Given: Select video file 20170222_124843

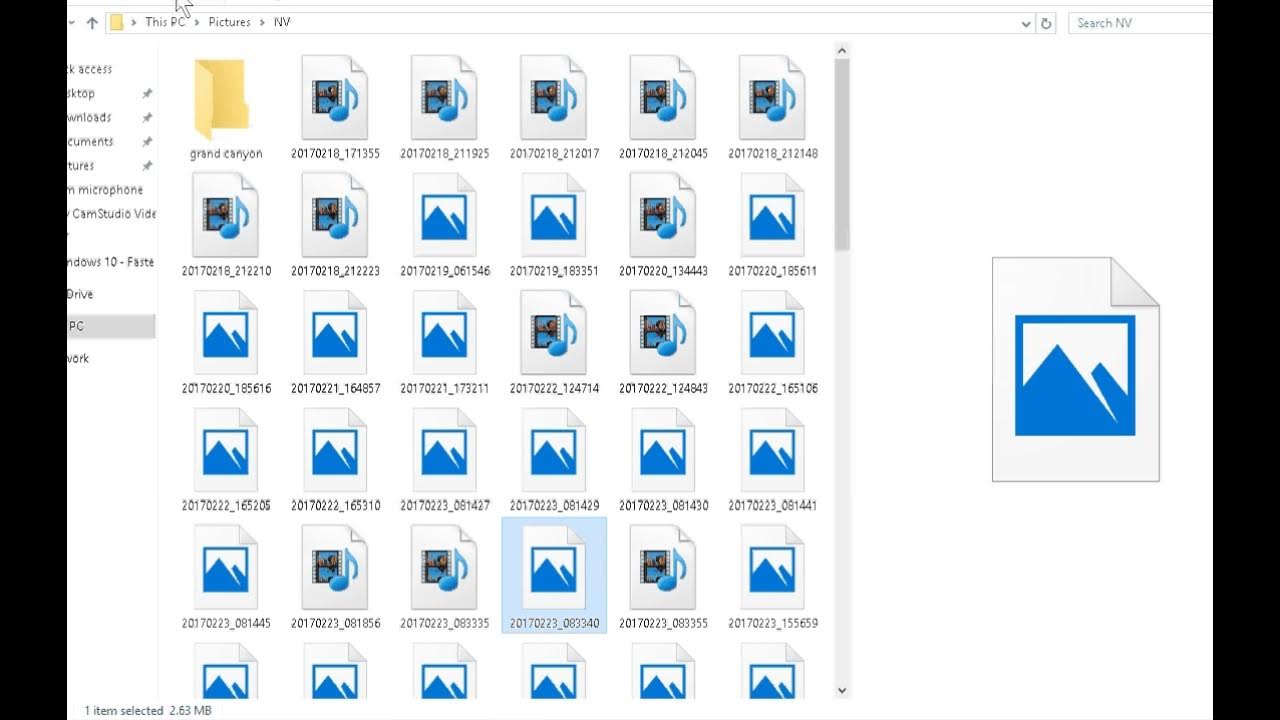Looking at the screenshot, I should [x=663, y=342].
